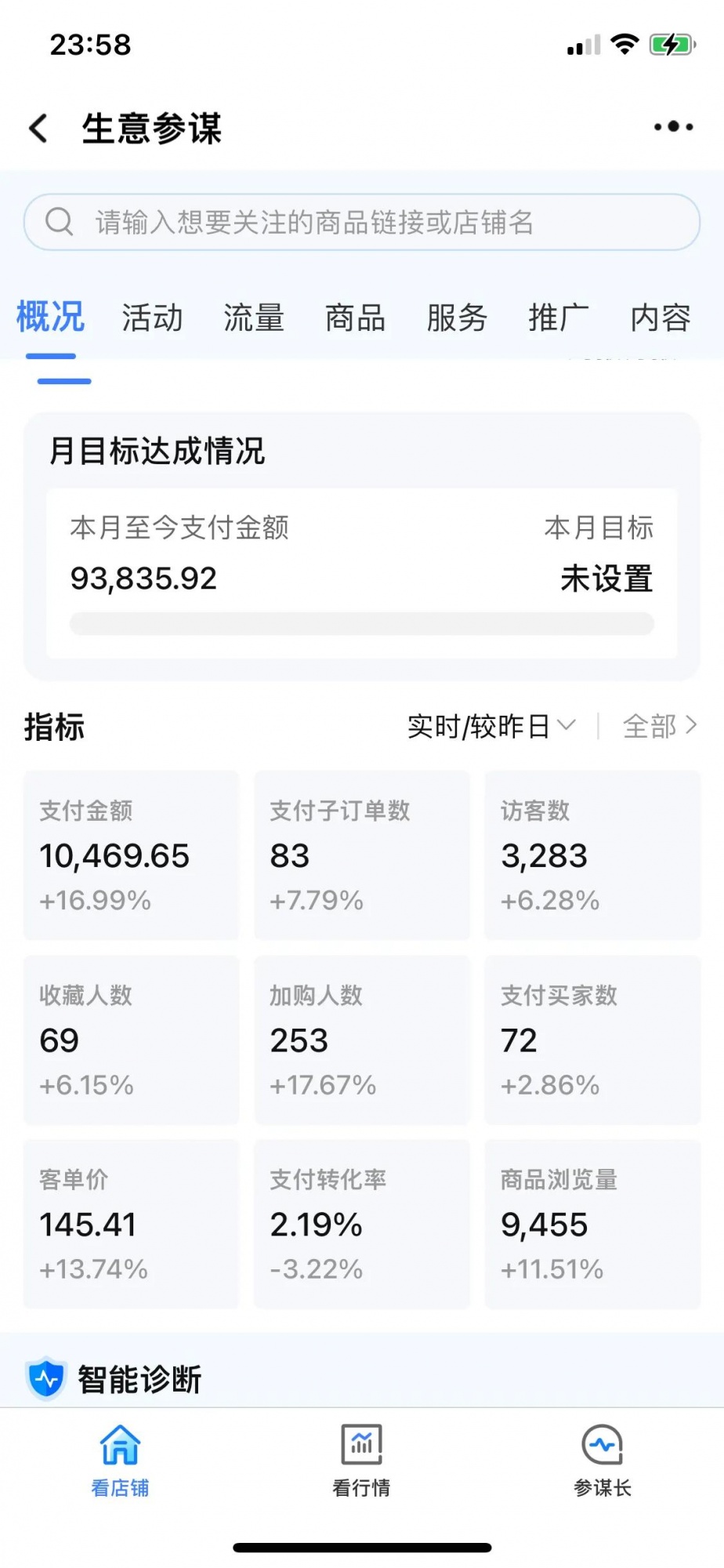Open the 看行情 chart icon
The width and height of the screenshot is (724, 1568).
[x=361, y=1445]
